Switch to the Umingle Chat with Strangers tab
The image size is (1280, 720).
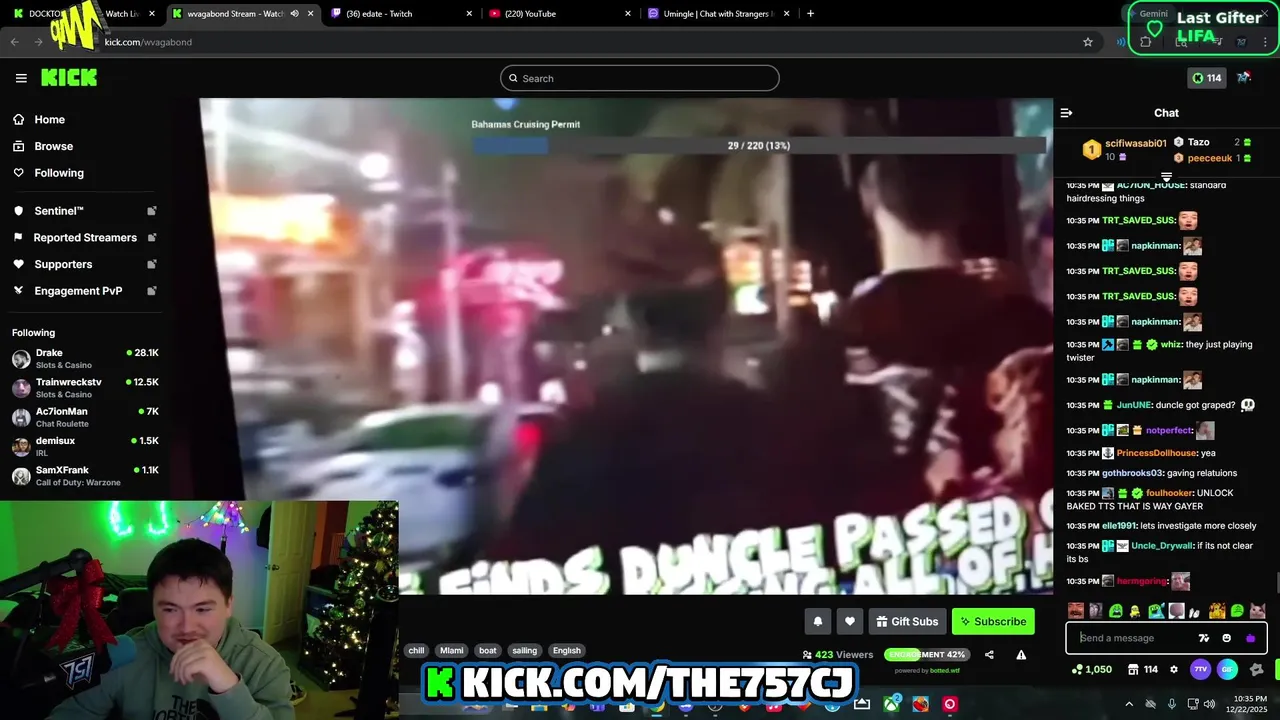pyautogui.click(x=718, y=14)
